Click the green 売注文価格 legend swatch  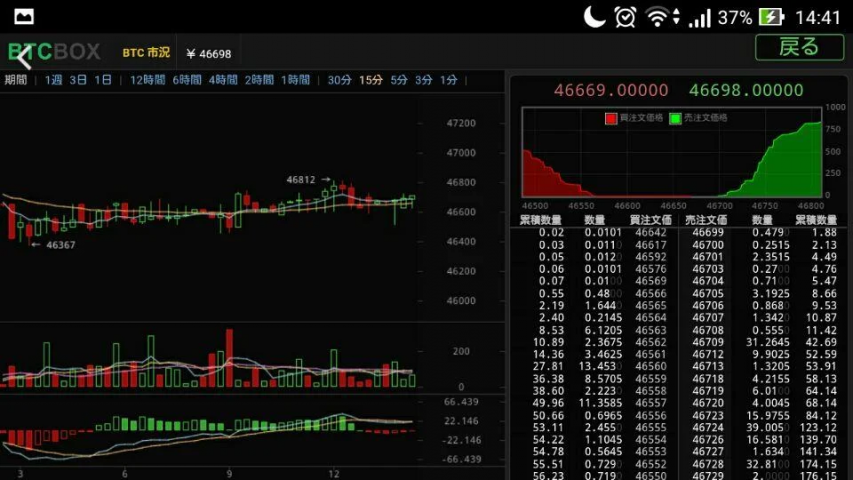[675, 118]
